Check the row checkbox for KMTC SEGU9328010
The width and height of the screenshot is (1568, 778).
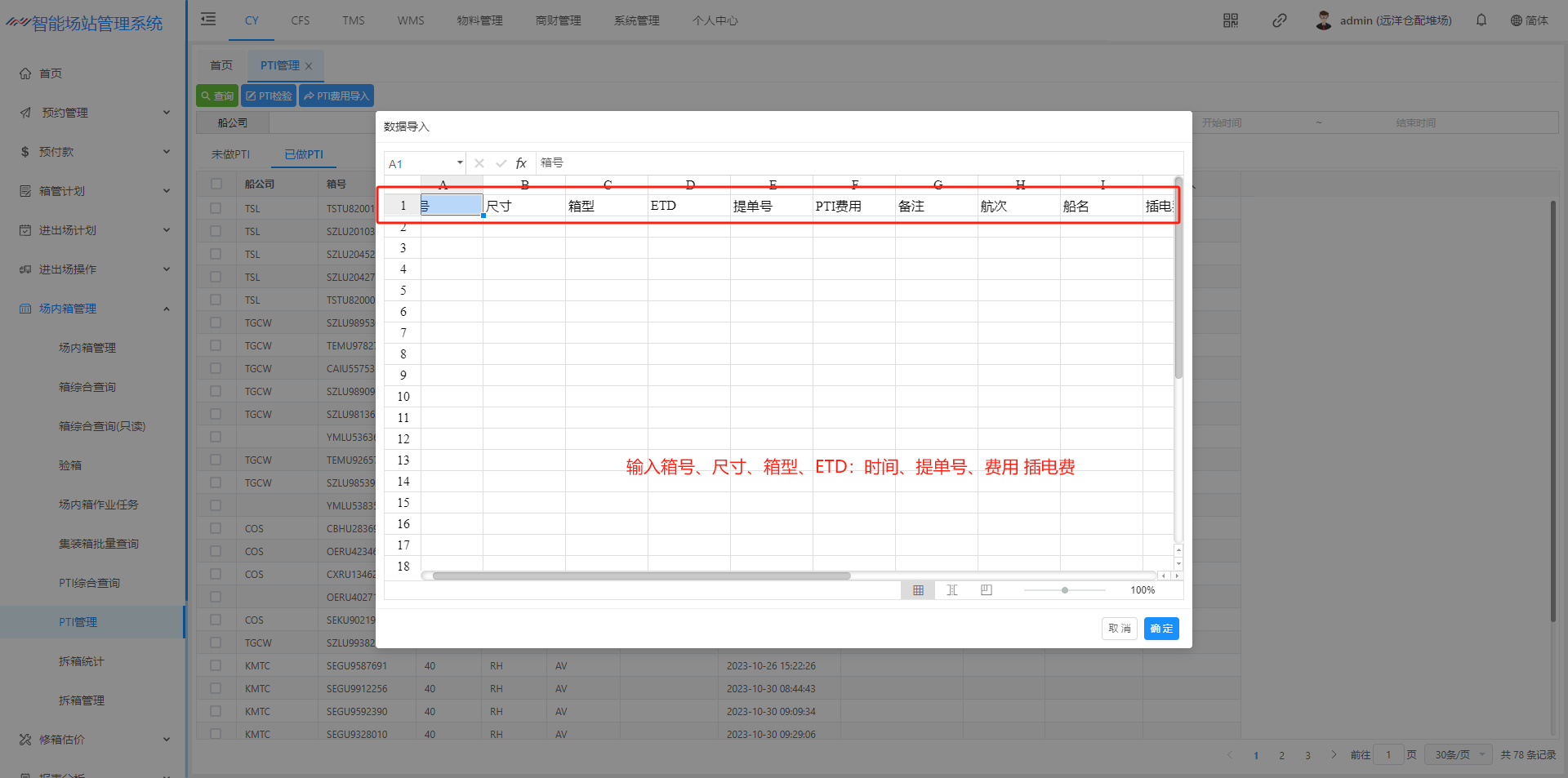point(216,735)
